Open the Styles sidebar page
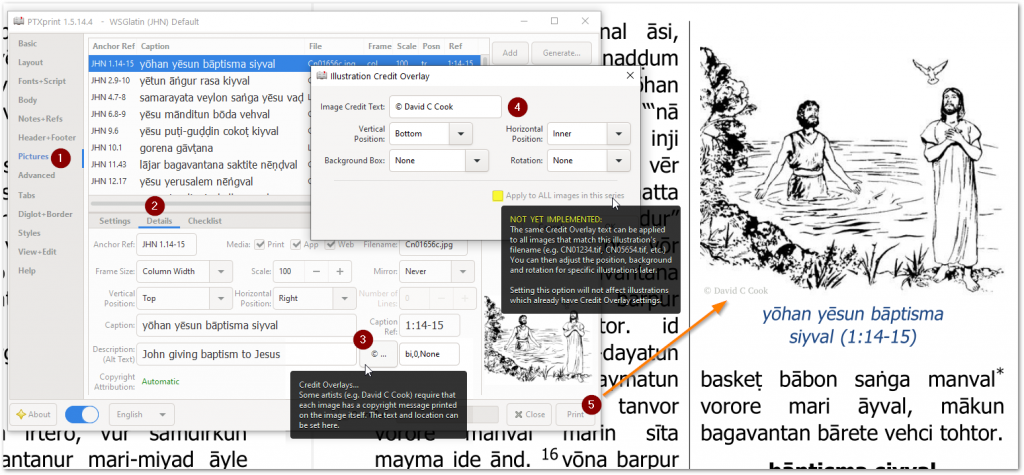1024x475 pixels. [29, 233]
